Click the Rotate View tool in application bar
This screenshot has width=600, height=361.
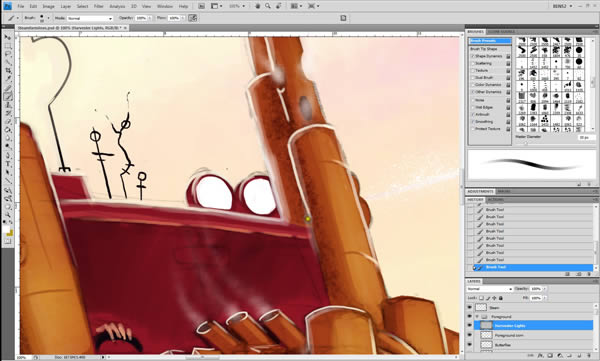point(278,6)
